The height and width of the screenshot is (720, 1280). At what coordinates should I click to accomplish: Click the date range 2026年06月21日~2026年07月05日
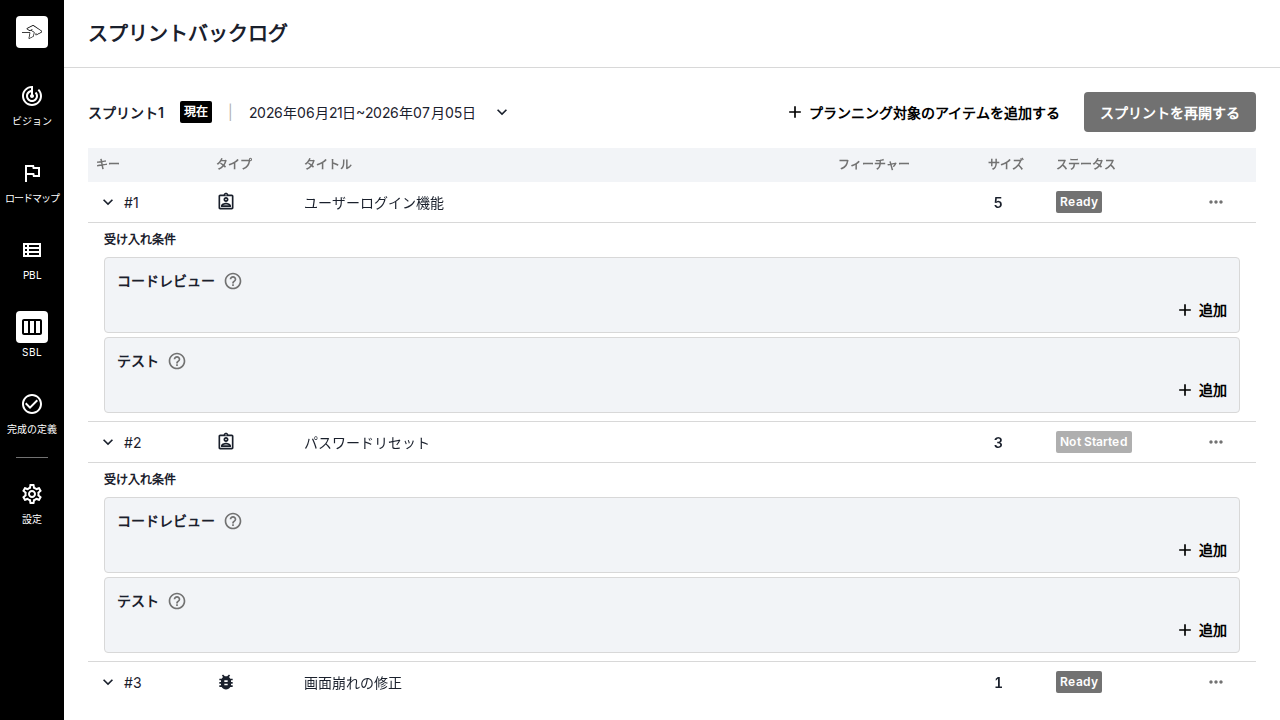(362, 113)
